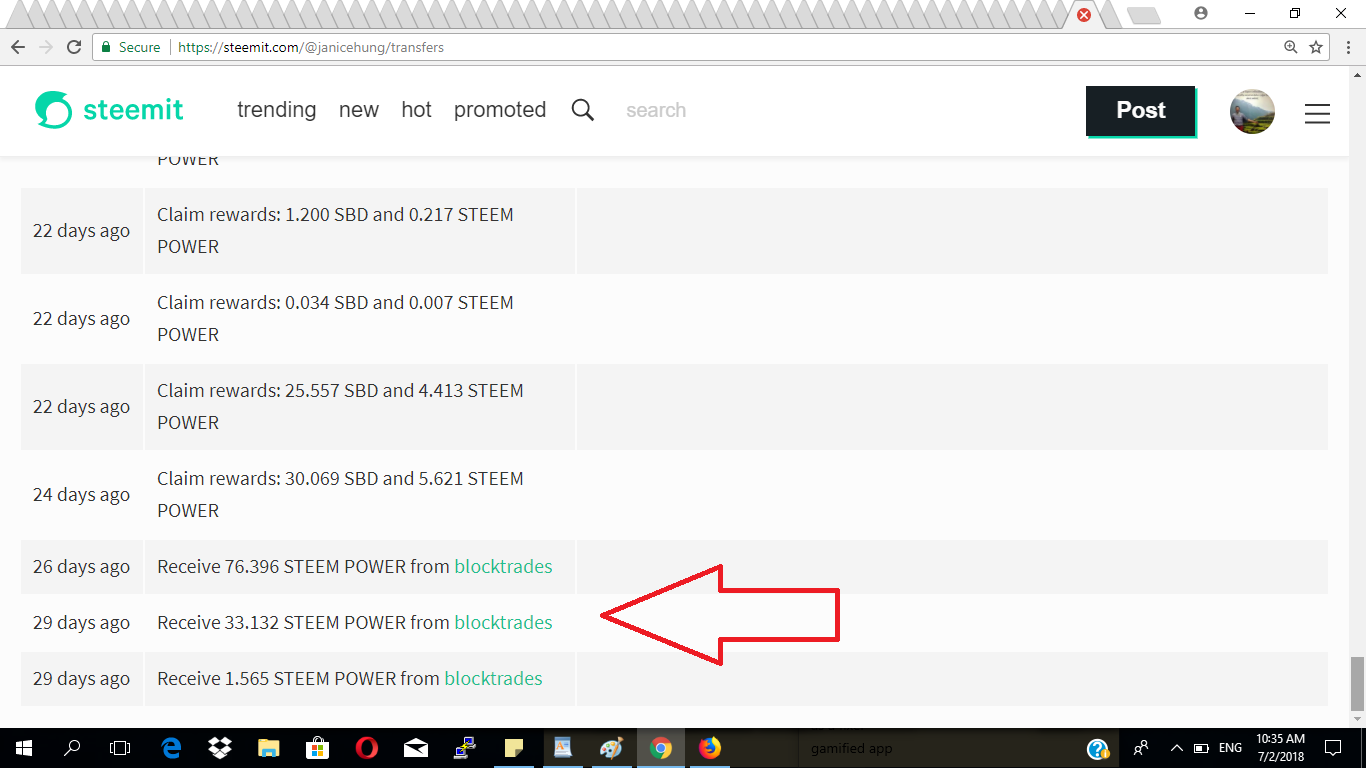Go to new posts

coord(359,110)
